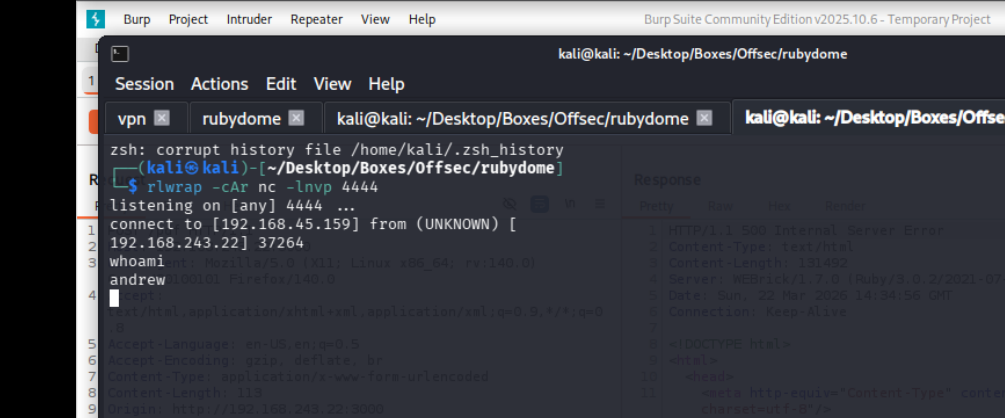Close the vpn terminal tab
Image resolution: width=1005 pixels, height=418 pixels.
click(162, 119)
